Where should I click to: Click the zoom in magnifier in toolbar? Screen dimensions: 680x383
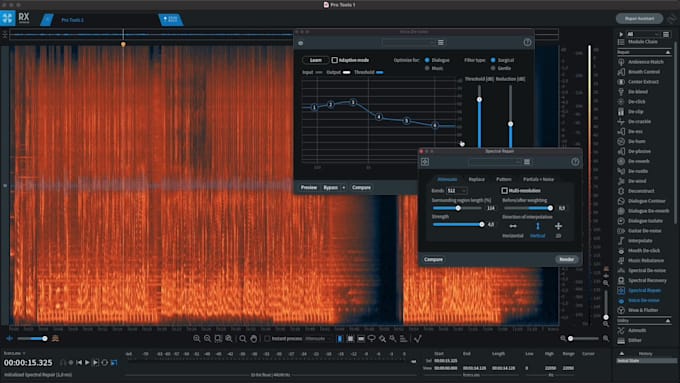196,339
